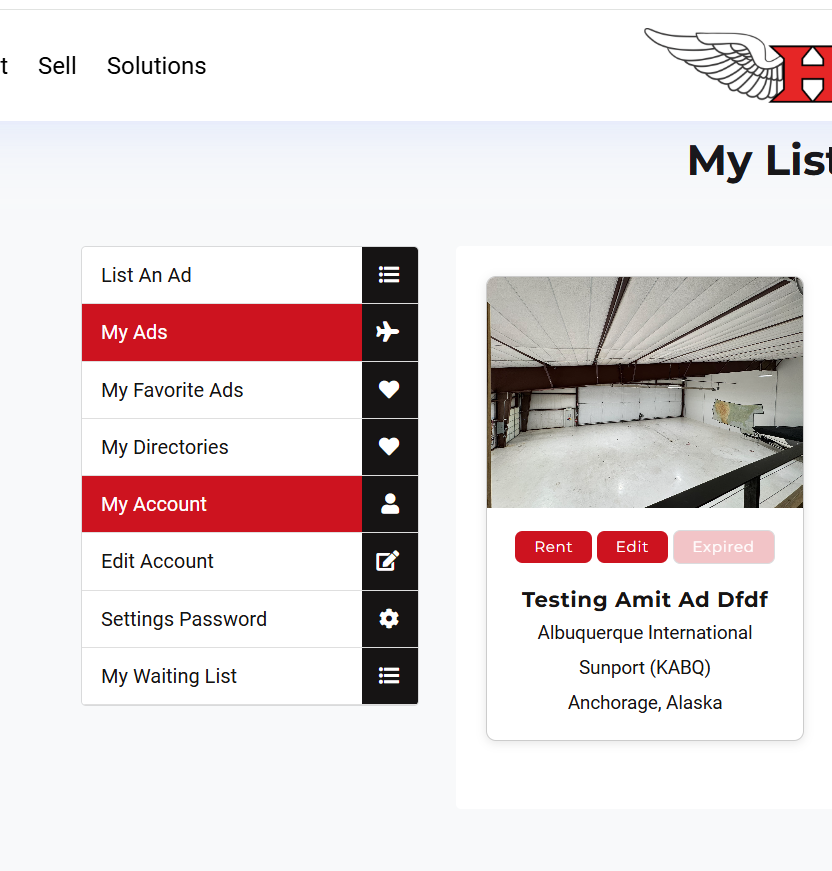The image size is (832, 871).
Task: Open Settings Password from sidebar
Action: (x=184, y=619)
